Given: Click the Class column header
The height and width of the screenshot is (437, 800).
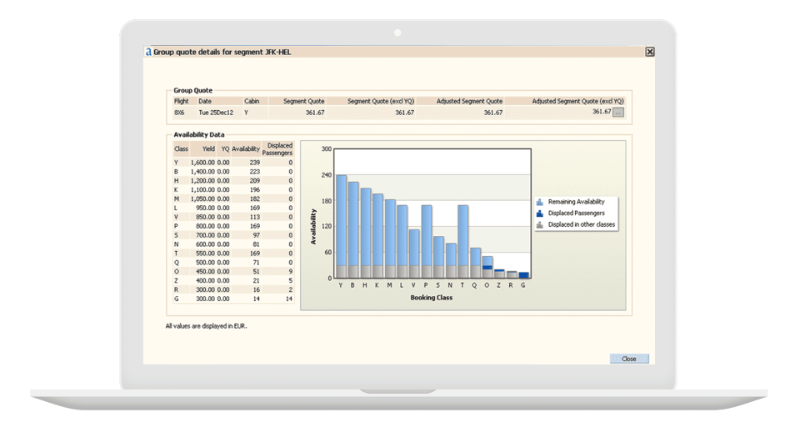Looking at the screenshot, I should 181,147.
